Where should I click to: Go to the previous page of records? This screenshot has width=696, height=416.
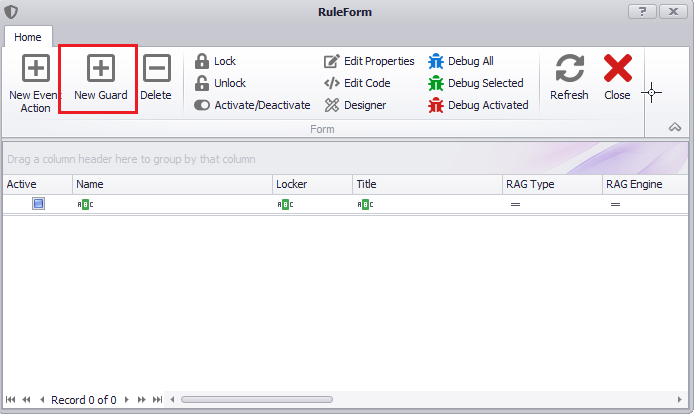[x=27, y=400]
